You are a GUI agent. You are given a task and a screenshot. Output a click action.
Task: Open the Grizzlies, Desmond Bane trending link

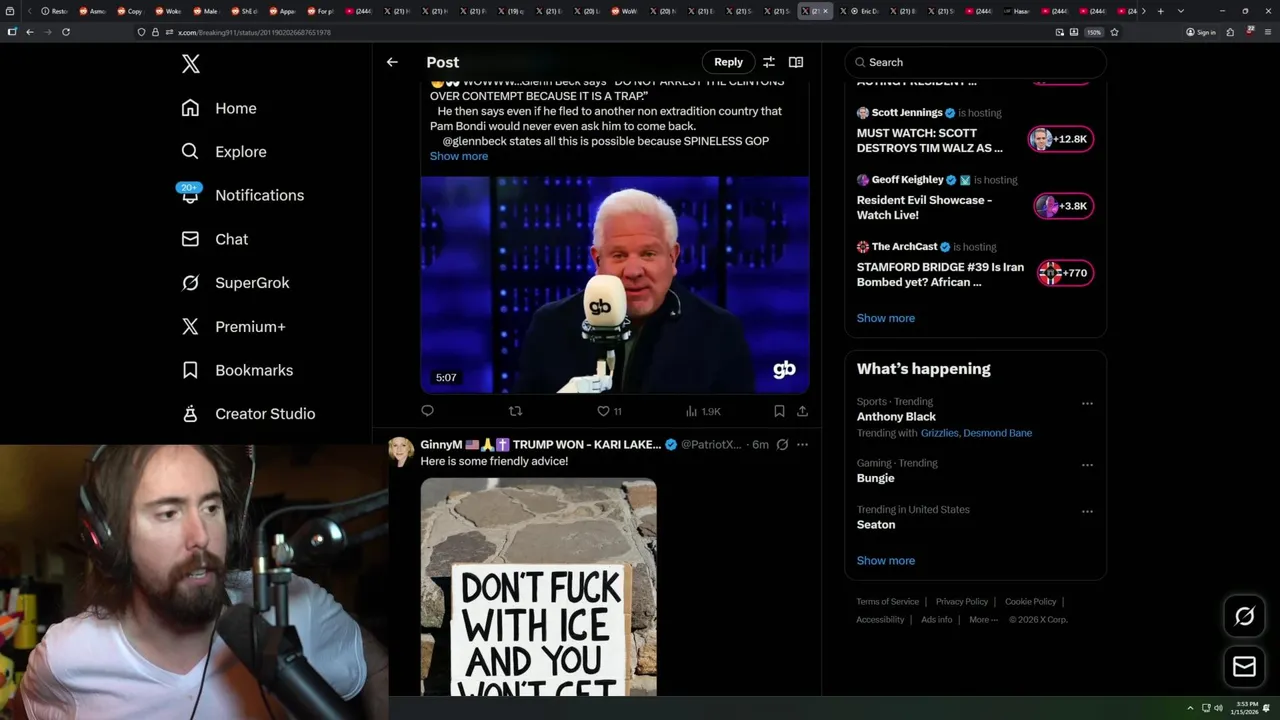coord(976,433)
